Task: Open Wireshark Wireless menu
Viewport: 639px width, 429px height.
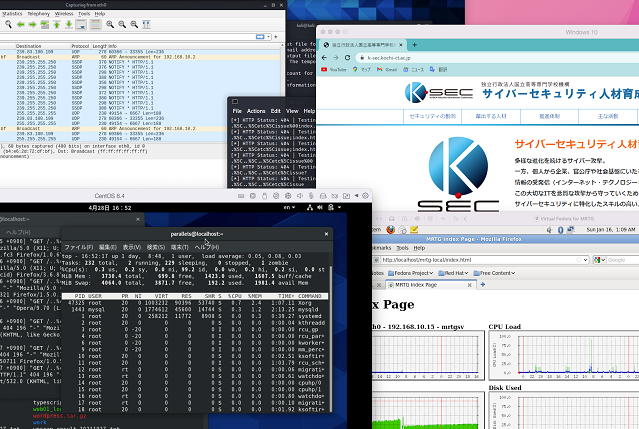Action: click(64, 13)
